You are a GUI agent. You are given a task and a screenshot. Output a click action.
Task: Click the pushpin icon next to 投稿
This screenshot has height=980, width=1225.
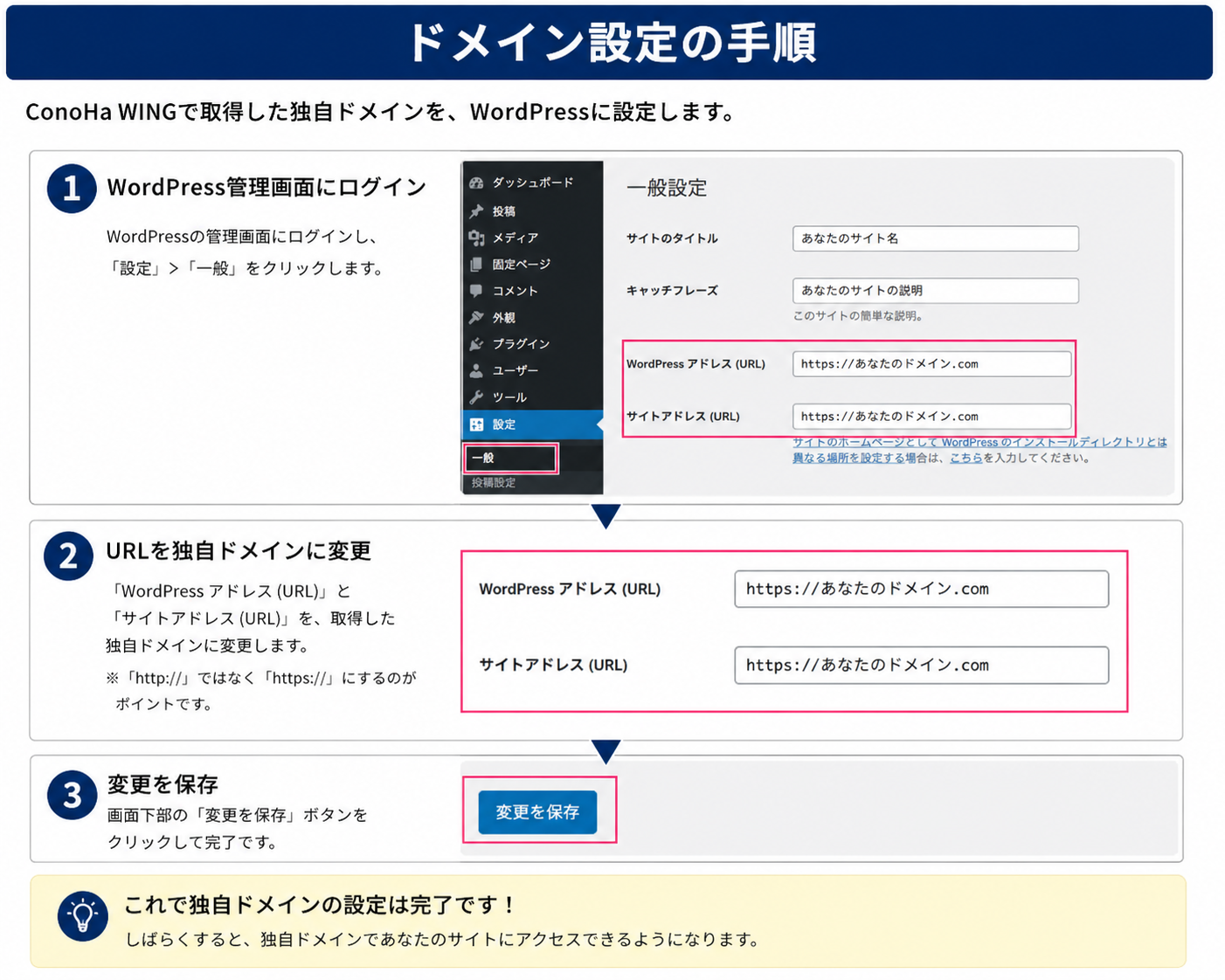pos(476,210)
